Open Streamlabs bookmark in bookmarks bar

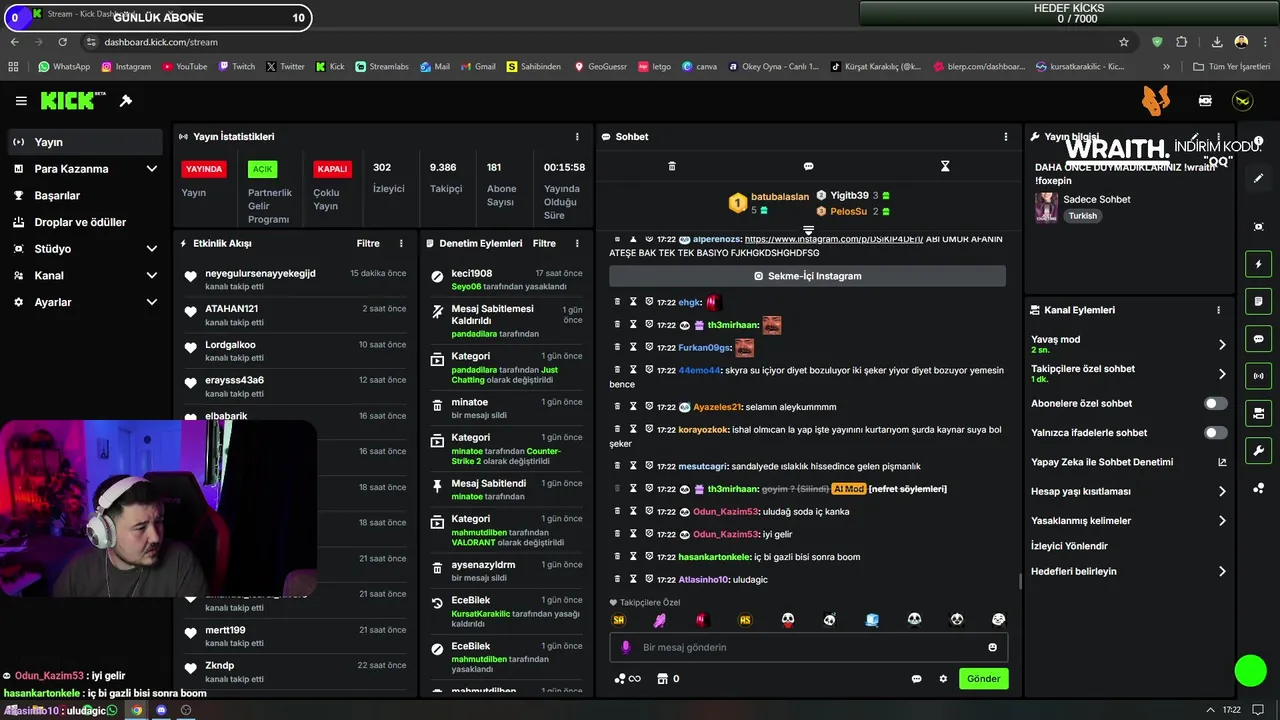coord(381,67)
